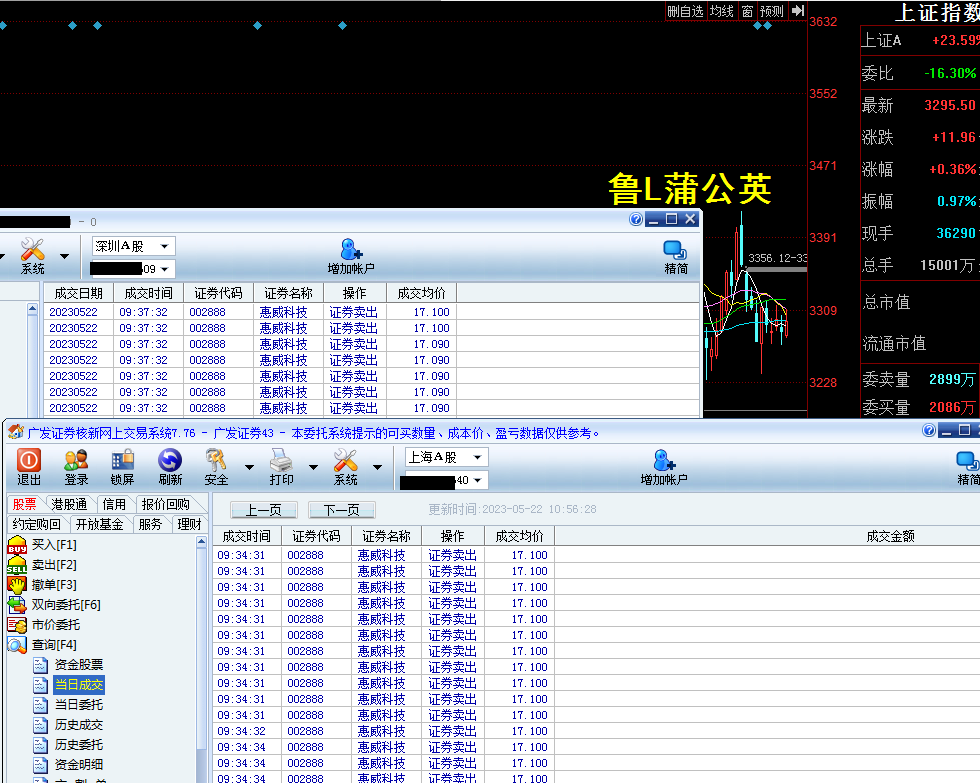980x783 pixels.
Task: Click 均线 in chart toolbar
Action: pos(722,11)
